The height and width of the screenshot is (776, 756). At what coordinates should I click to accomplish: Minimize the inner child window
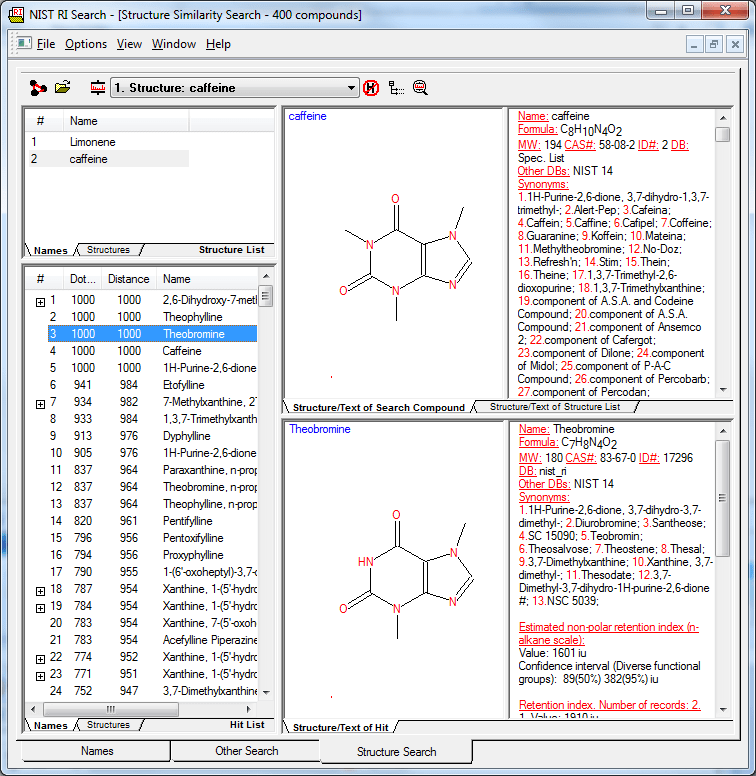[694, 45]
